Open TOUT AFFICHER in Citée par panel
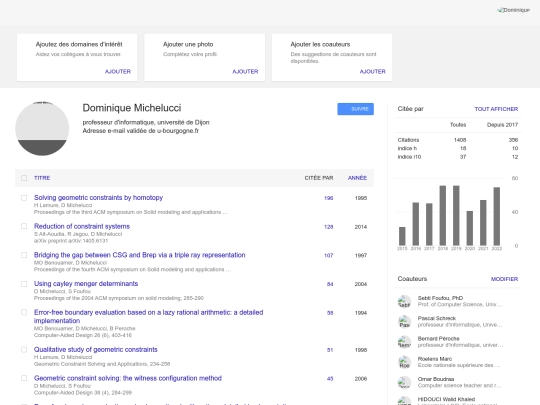The image size is (540, 405). [x=496, y=109]
